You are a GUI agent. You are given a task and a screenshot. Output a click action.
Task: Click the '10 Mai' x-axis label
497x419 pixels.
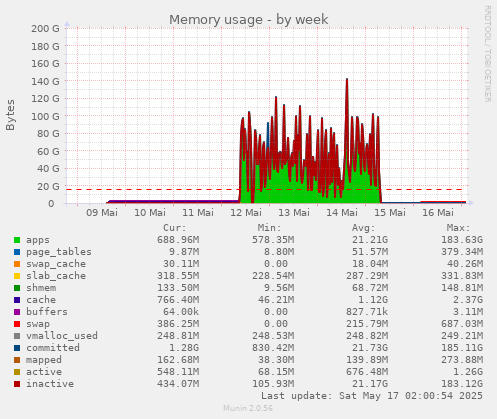(x=150, y=213)
